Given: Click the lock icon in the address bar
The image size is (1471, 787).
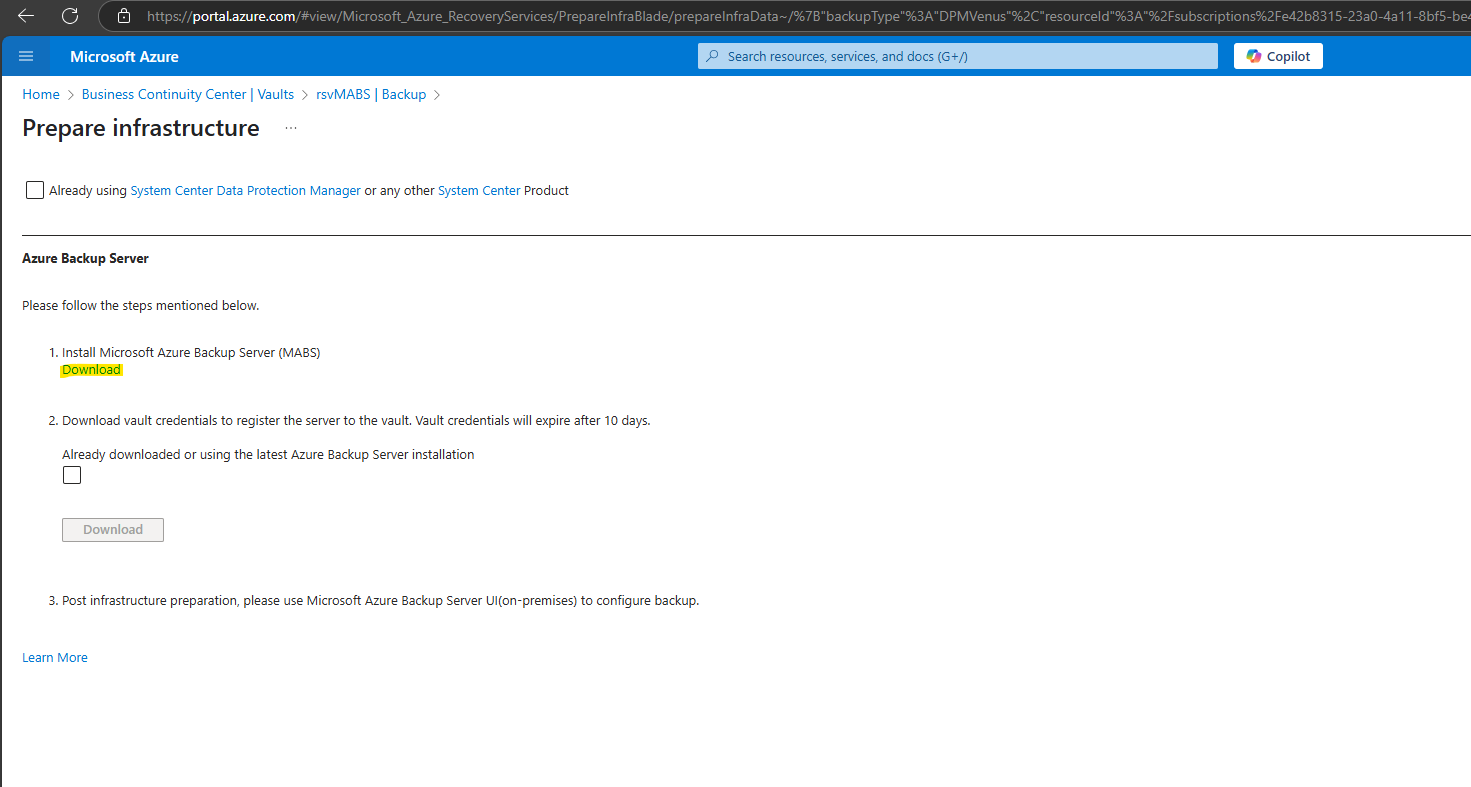Looking at the screenshot, I should click(x=124, y=16).
